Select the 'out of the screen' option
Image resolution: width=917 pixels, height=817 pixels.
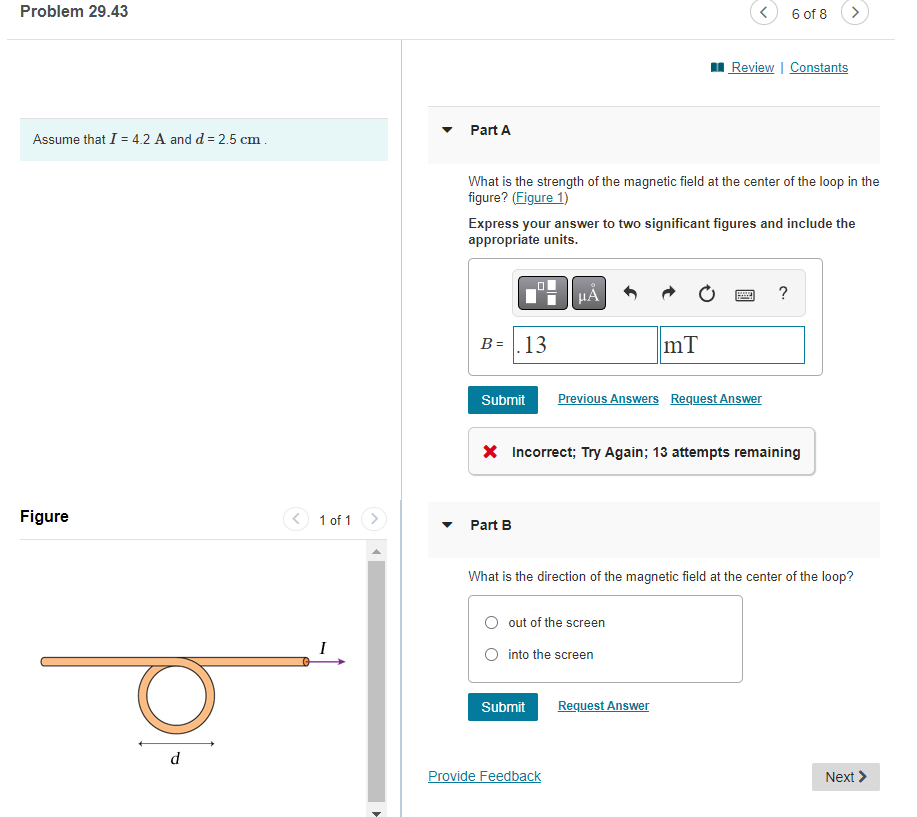tap(491, 622)
